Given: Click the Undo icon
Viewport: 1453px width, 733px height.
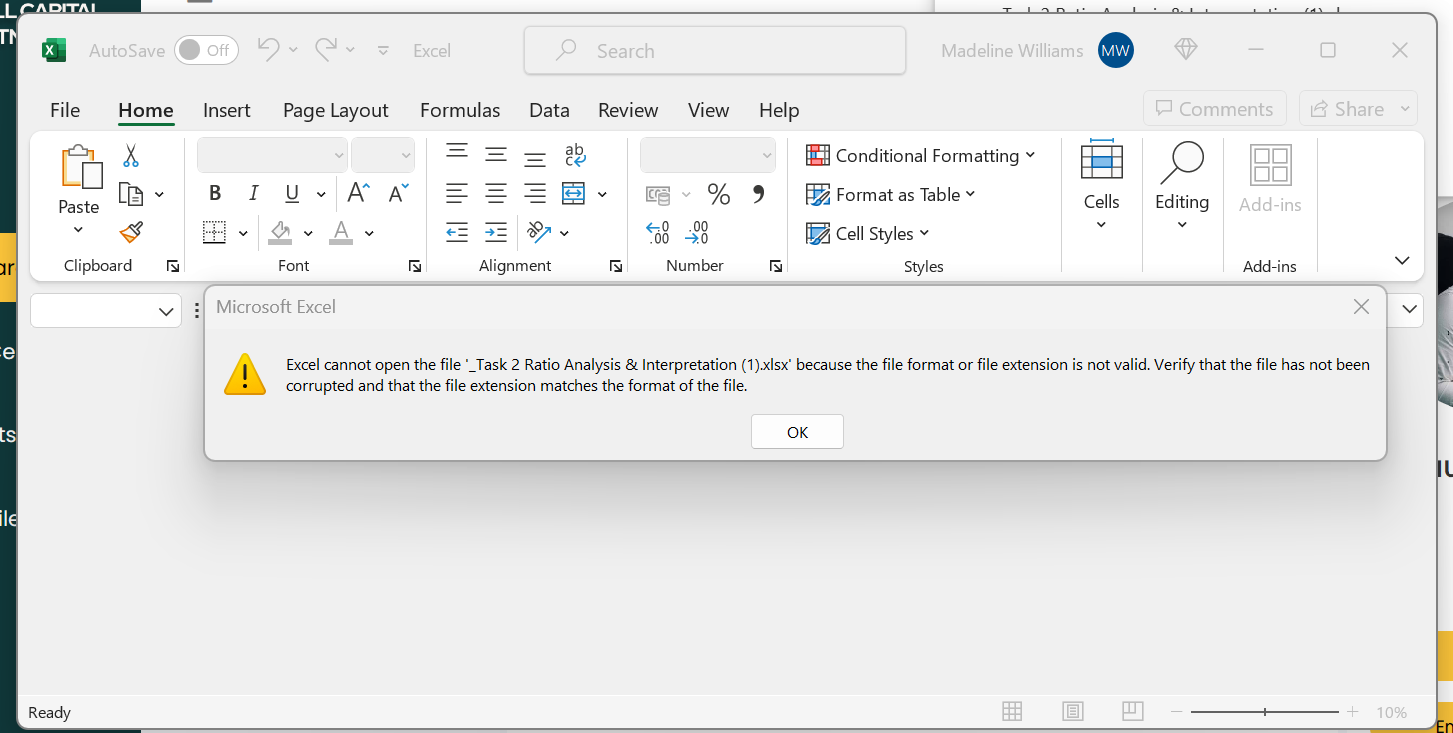Looking at the screenshot, I should point(268,49).
